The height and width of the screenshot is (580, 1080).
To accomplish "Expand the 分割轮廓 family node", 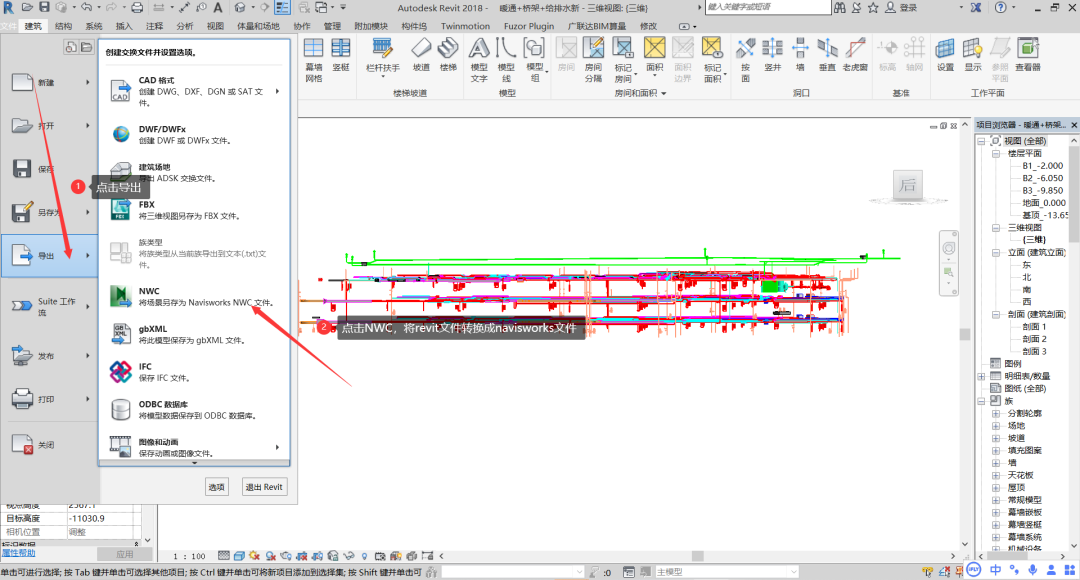I will tap(996, 413).
